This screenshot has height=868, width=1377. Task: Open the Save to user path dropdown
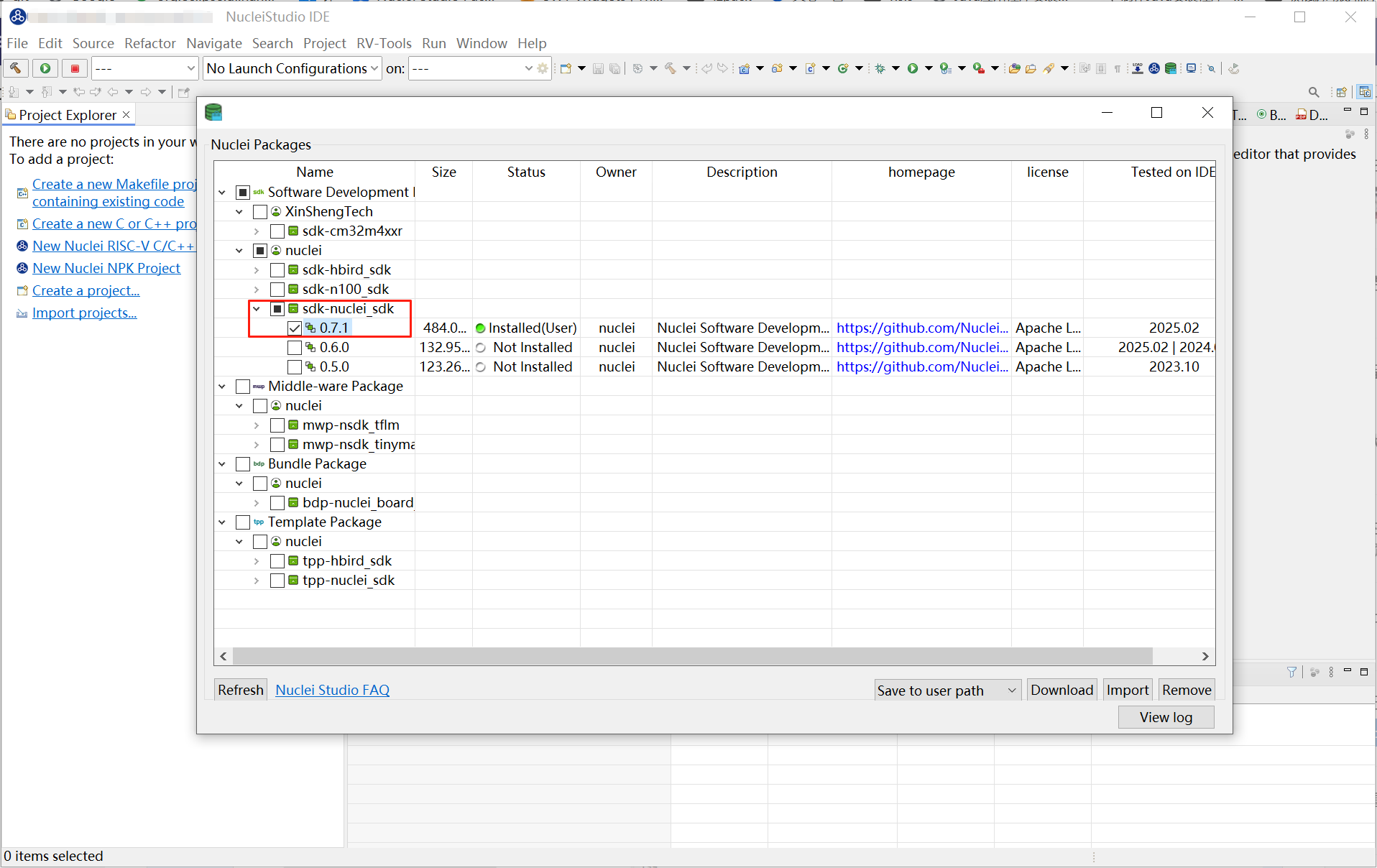click(947, 691)
